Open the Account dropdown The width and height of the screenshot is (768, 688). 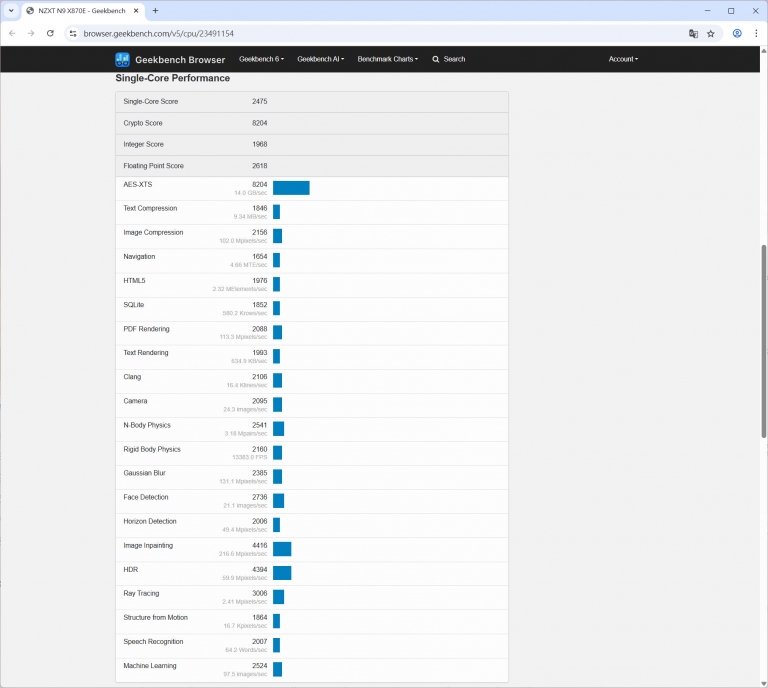[623, 59]
